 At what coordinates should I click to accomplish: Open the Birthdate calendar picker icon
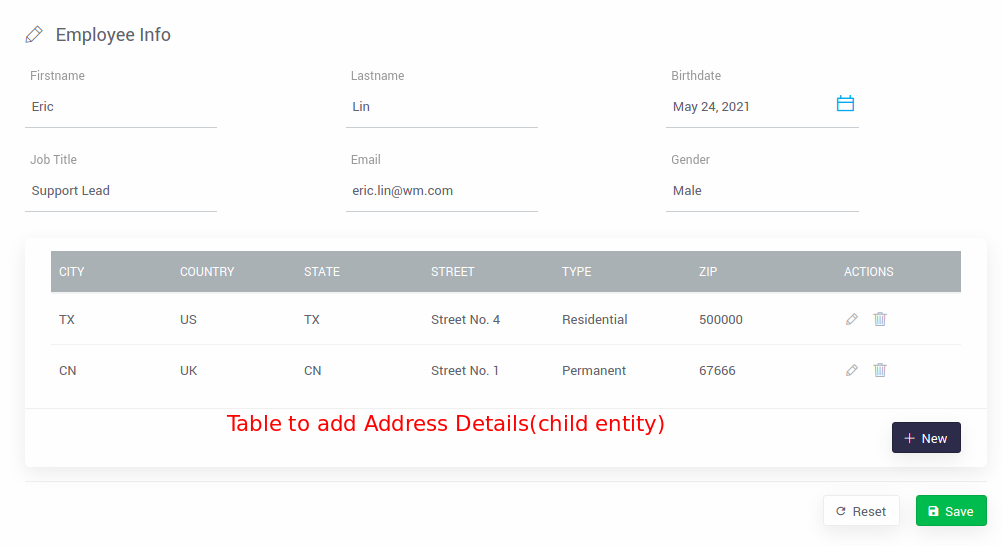845,104
